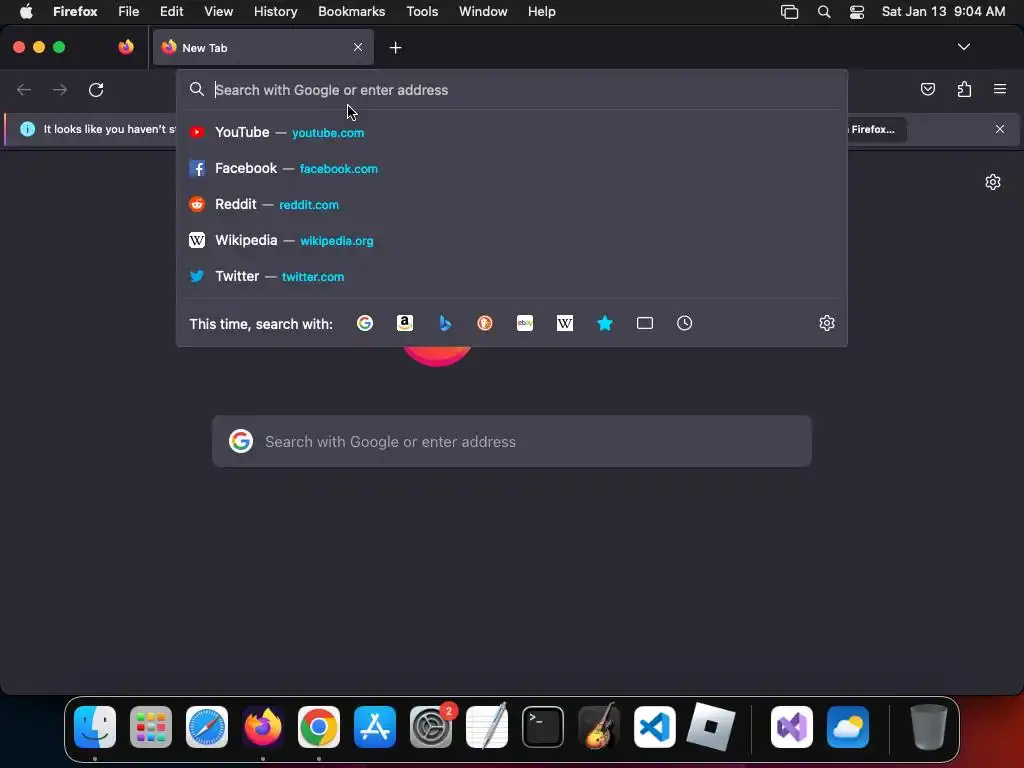This screenshot has height=768, width=1024.
Task: Go forward one page
Action: point(60,89)
